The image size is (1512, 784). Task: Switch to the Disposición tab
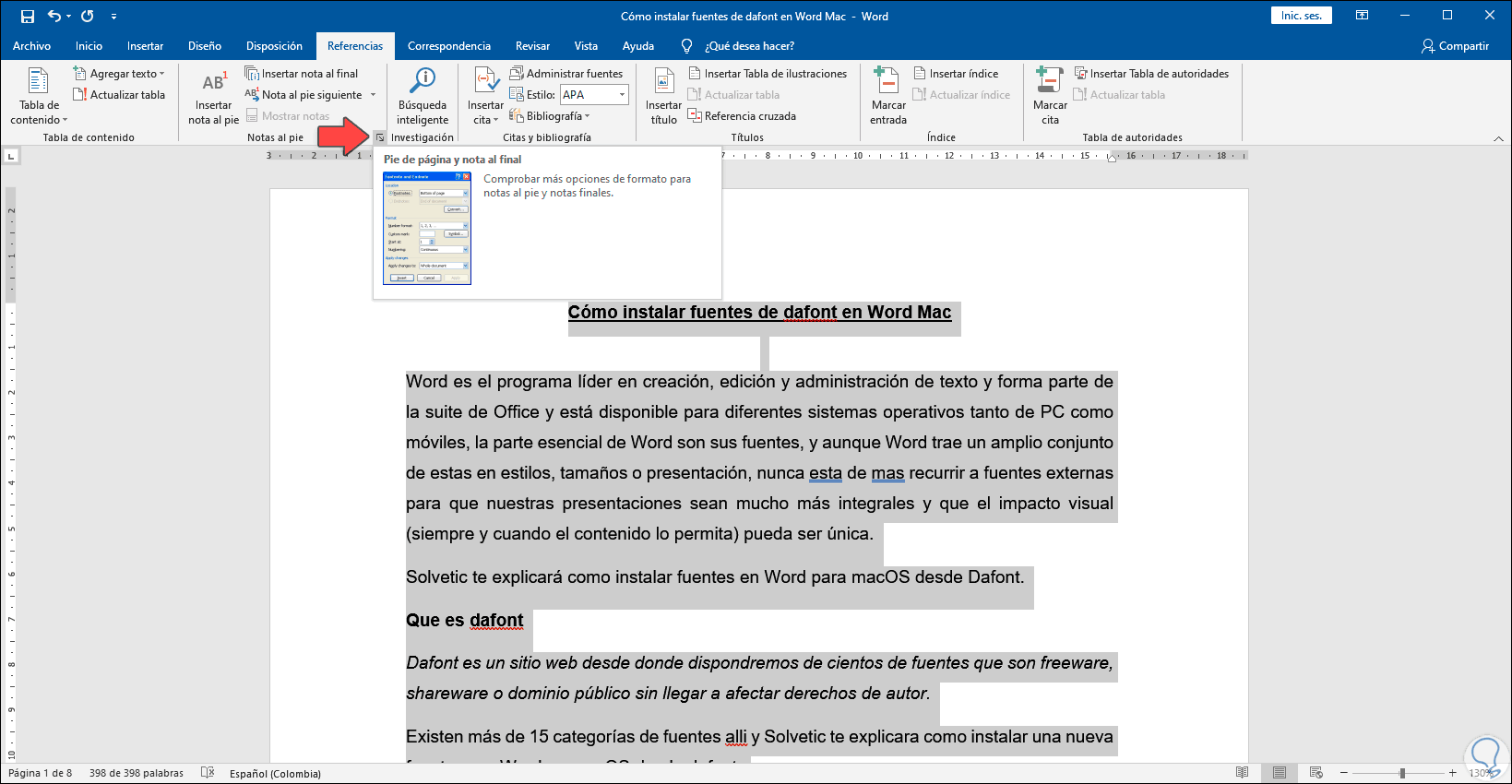[274, 46]
